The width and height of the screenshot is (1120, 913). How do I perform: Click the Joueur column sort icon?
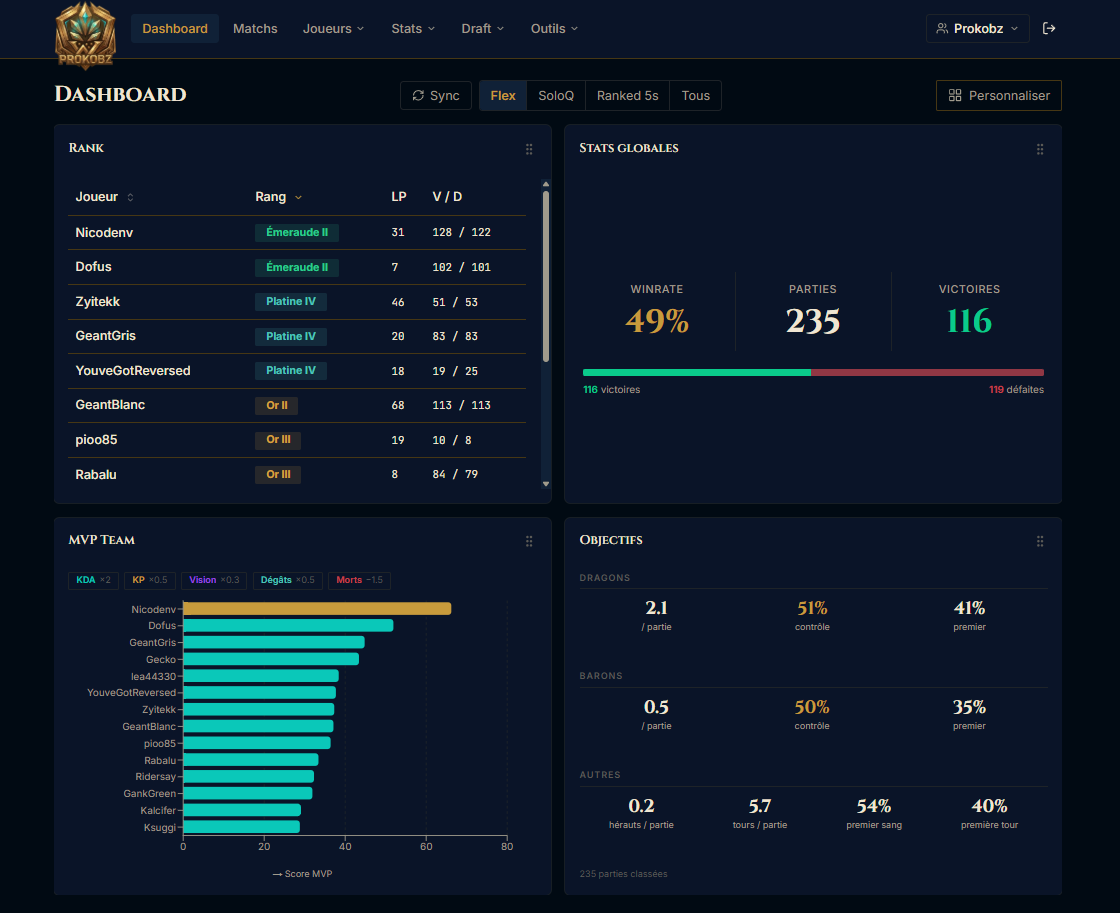pos(130,197)
